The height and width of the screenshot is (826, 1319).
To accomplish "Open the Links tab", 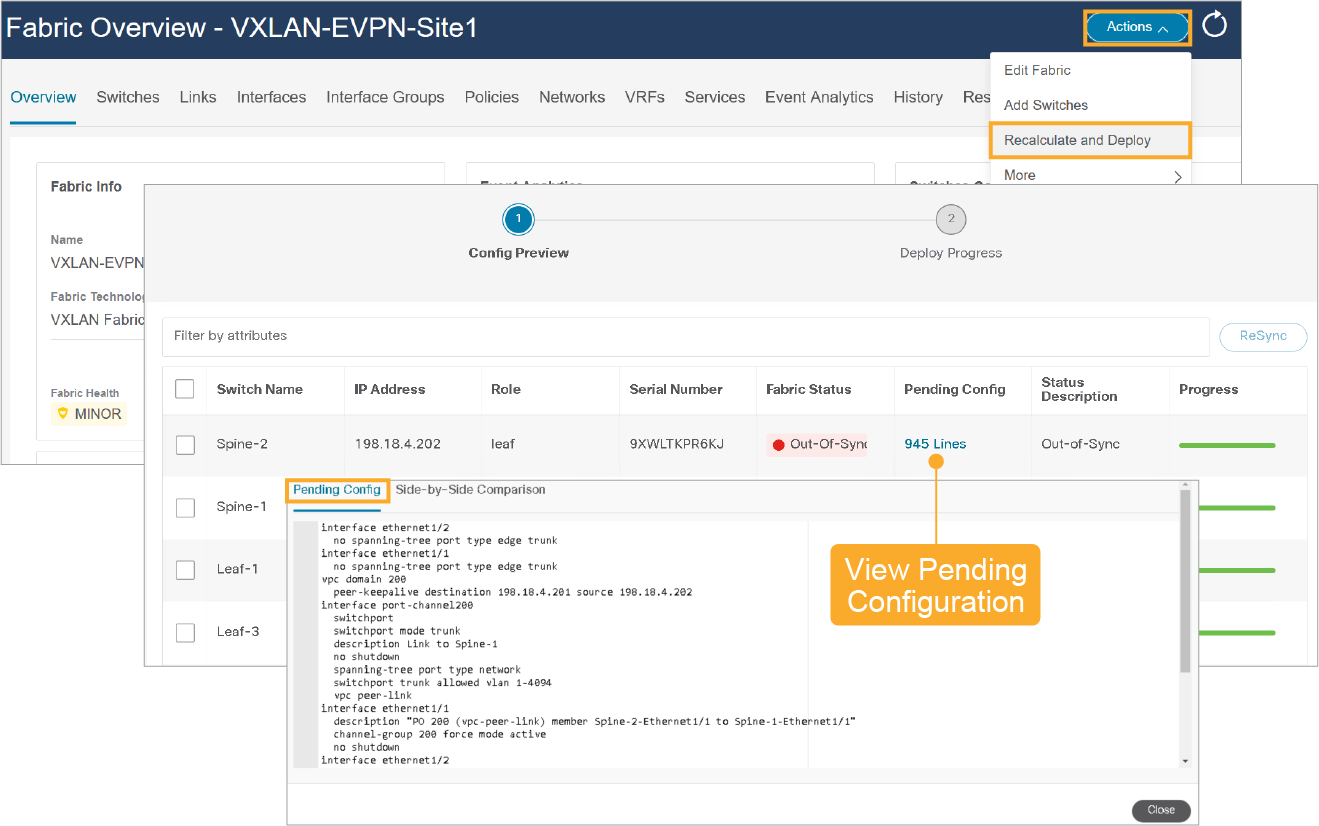I will click(x=198, y=97).
